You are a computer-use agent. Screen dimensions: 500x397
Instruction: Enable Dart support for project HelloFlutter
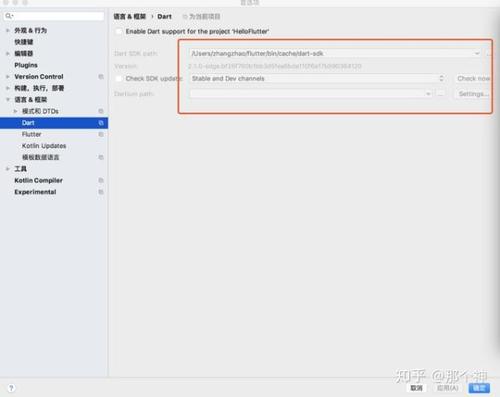[118, 31]
